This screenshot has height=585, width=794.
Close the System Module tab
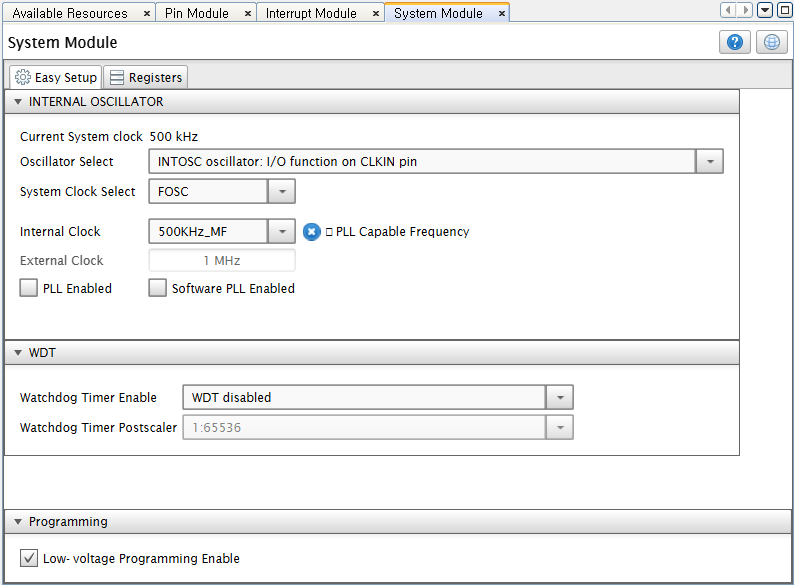(502, 14)
